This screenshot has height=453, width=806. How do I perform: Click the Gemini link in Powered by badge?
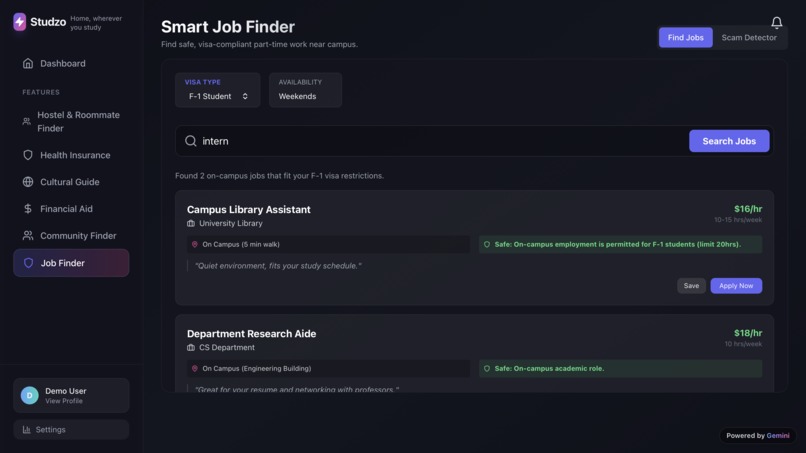point(778,436)
